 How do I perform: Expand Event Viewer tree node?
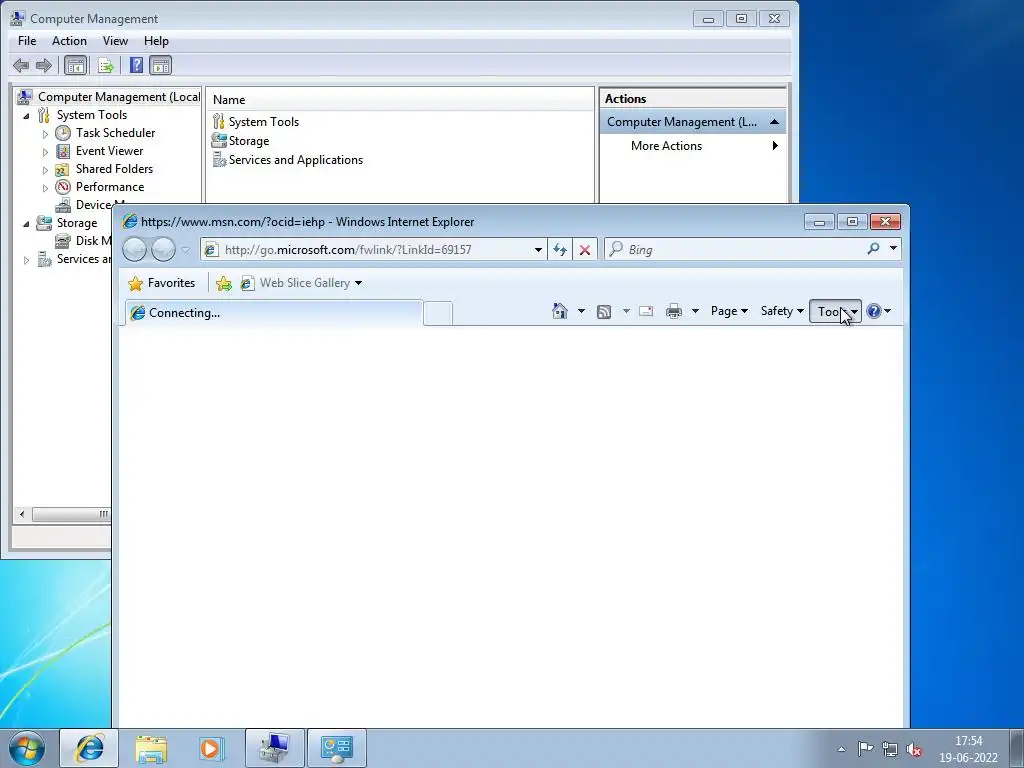pyautogui.click(x=45, y=152)
